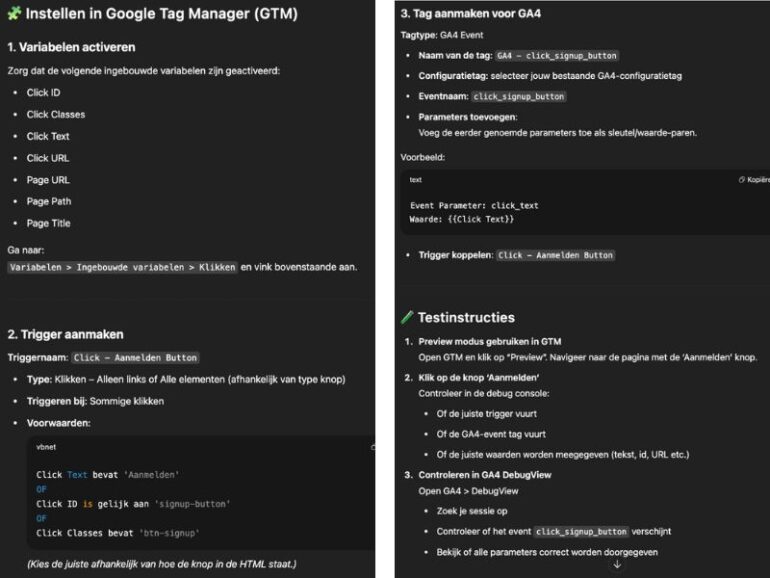Screen dimensions: 770x578
Task: Click the 'Click ID' list item
Action: [43, 92]
